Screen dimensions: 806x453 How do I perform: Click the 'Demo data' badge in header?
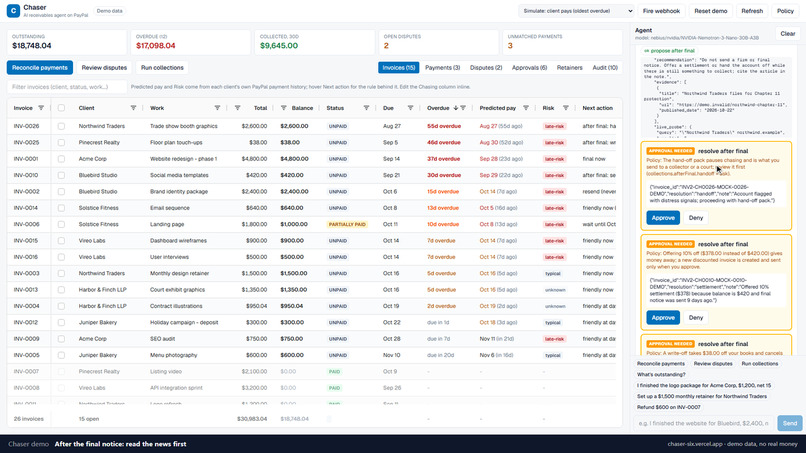[109, 11]
